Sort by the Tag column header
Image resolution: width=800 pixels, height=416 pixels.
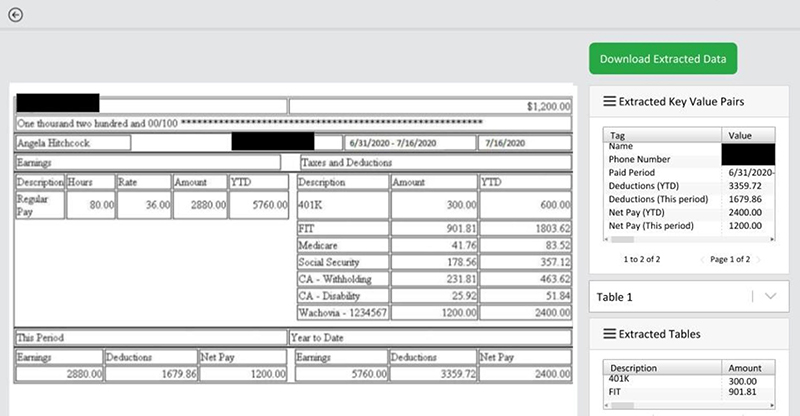(662, 135)
